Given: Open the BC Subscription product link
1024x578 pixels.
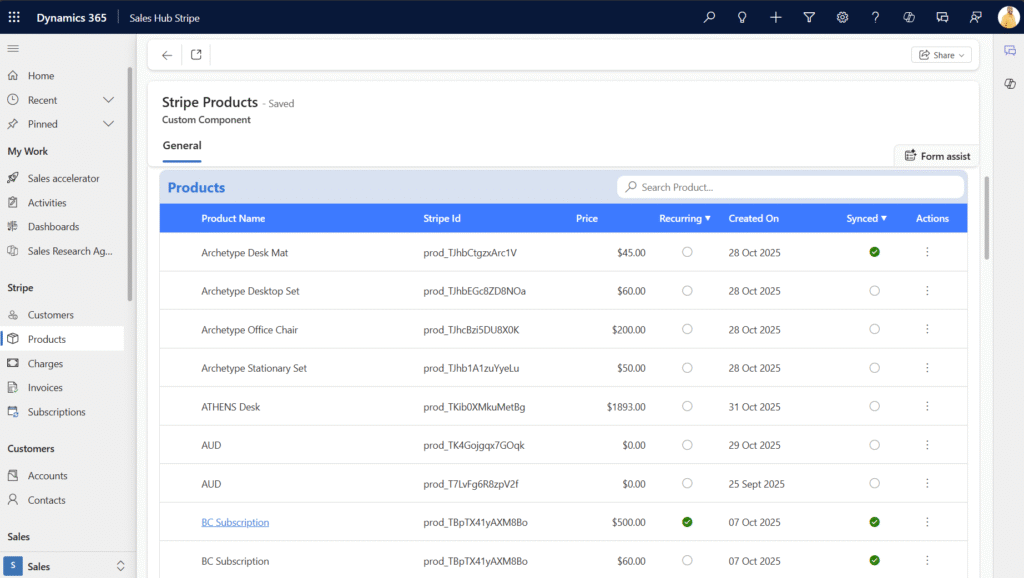Looking at the screenshot, I should 235,521.
